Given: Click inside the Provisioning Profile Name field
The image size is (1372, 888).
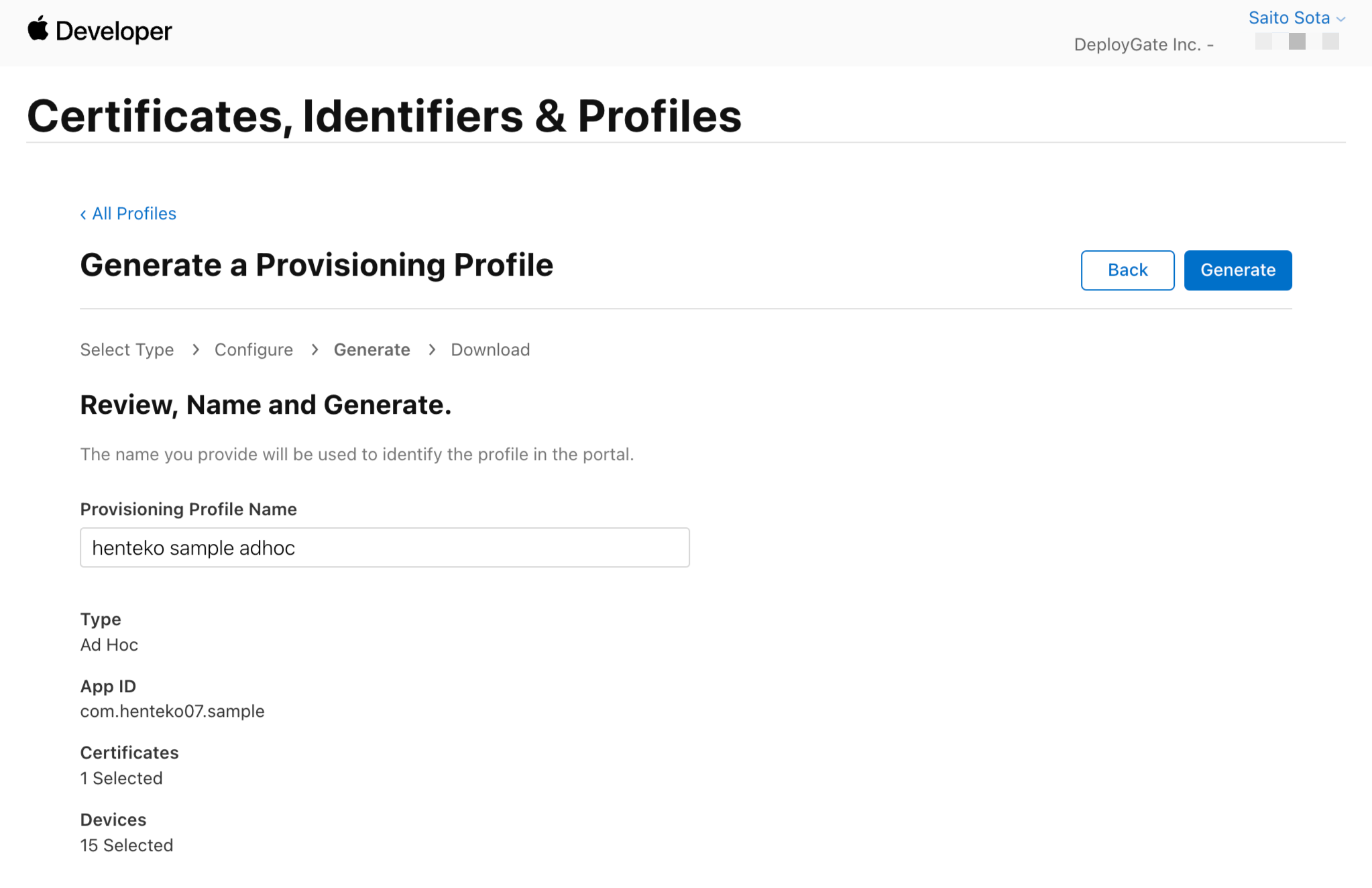Looking at the screenshot, I should [x=384, y=547].
